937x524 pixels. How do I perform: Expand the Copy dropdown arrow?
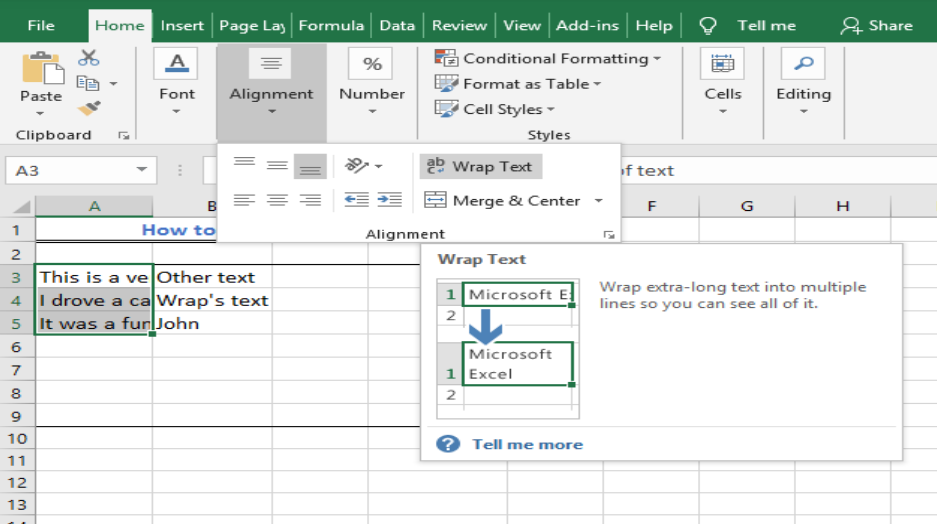click(x=113, y=83)
